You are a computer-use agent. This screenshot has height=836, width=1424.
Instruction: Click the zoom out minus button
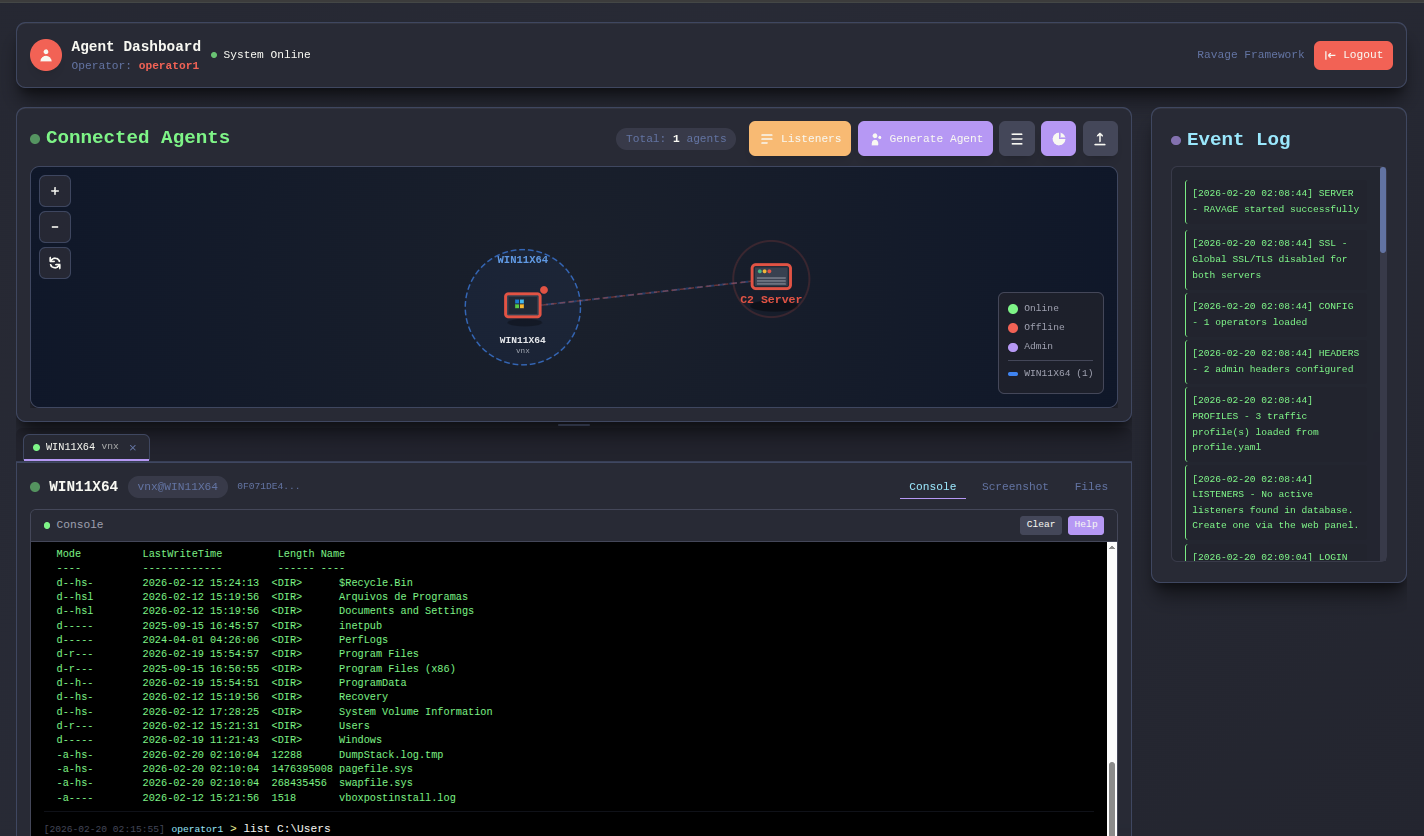pyautogui.click(x=55, y=227)
